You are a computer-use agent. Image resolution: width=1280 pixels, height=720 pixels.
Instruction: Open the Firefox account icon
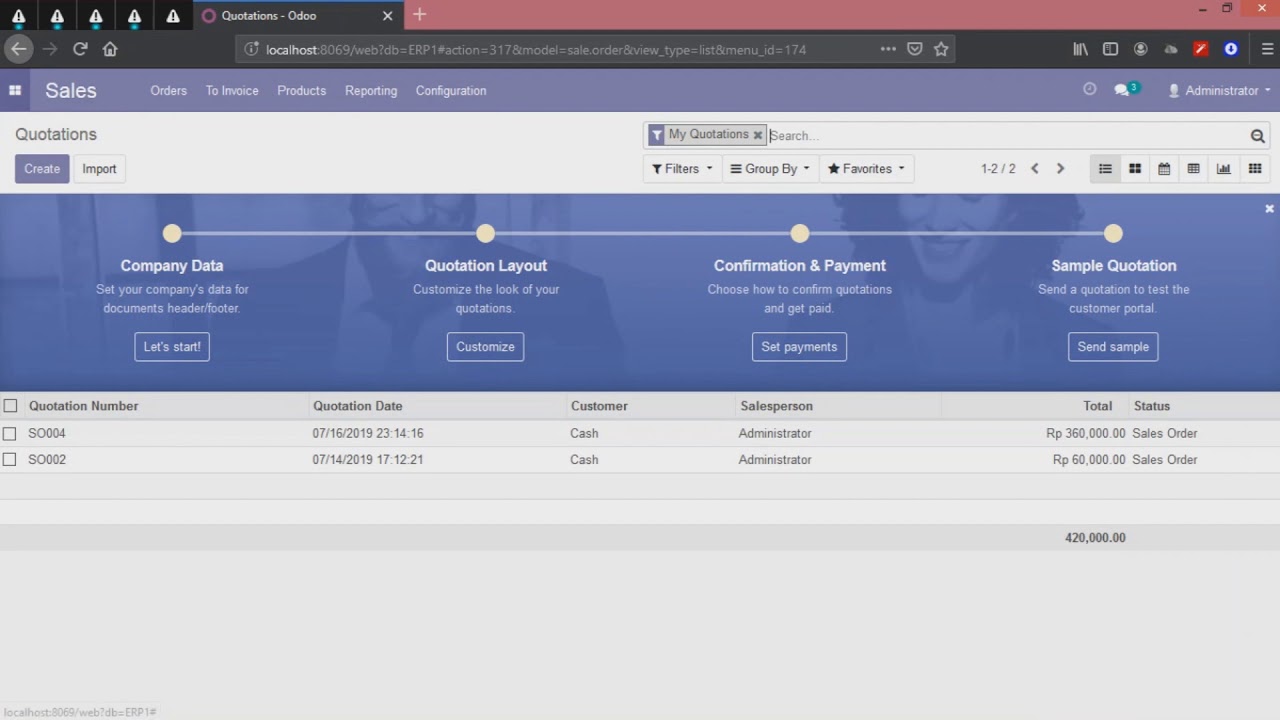tap(1140, 49)
